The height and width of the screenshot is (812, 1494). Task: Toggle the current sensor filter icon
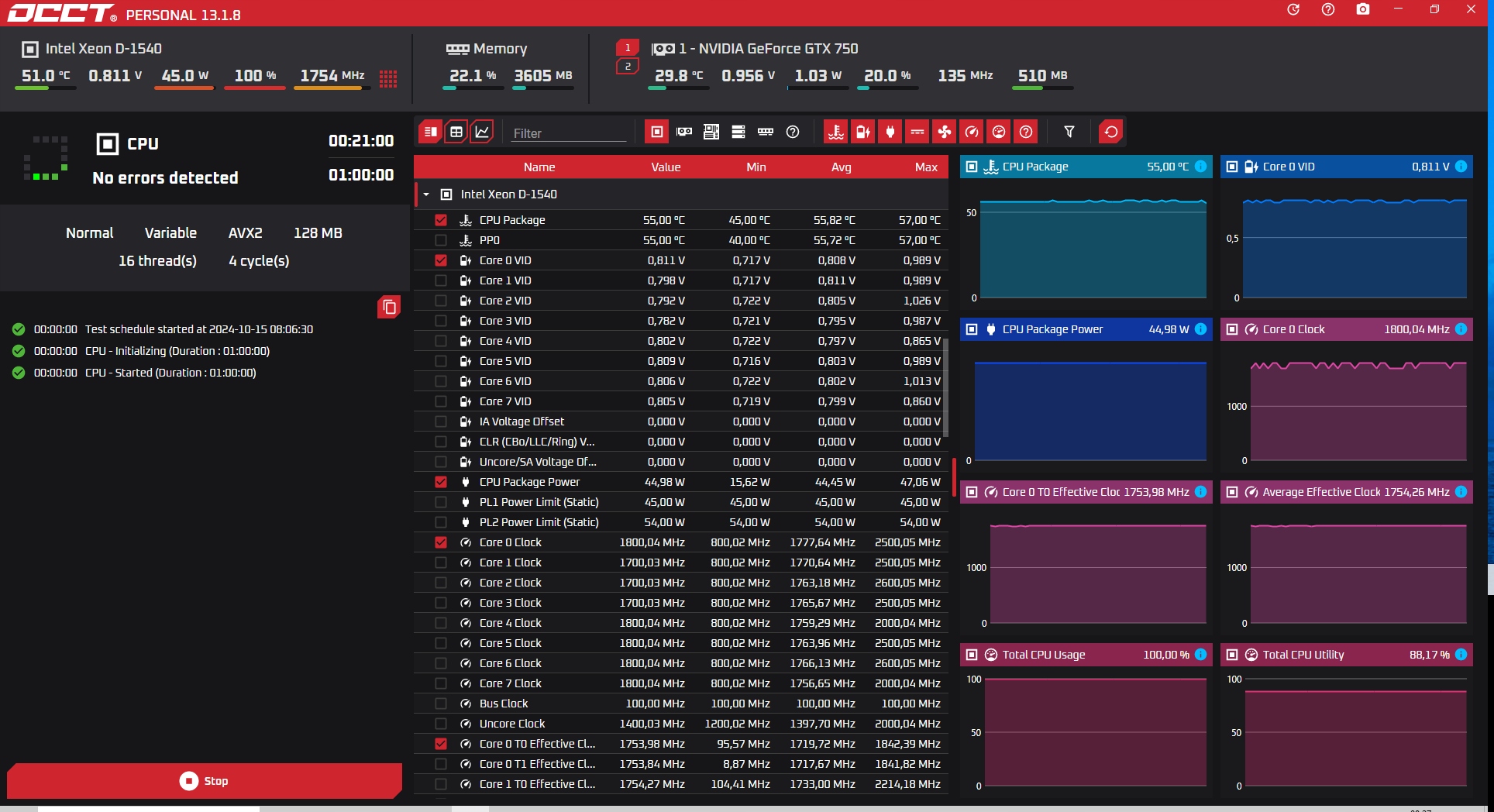point(917,132)
